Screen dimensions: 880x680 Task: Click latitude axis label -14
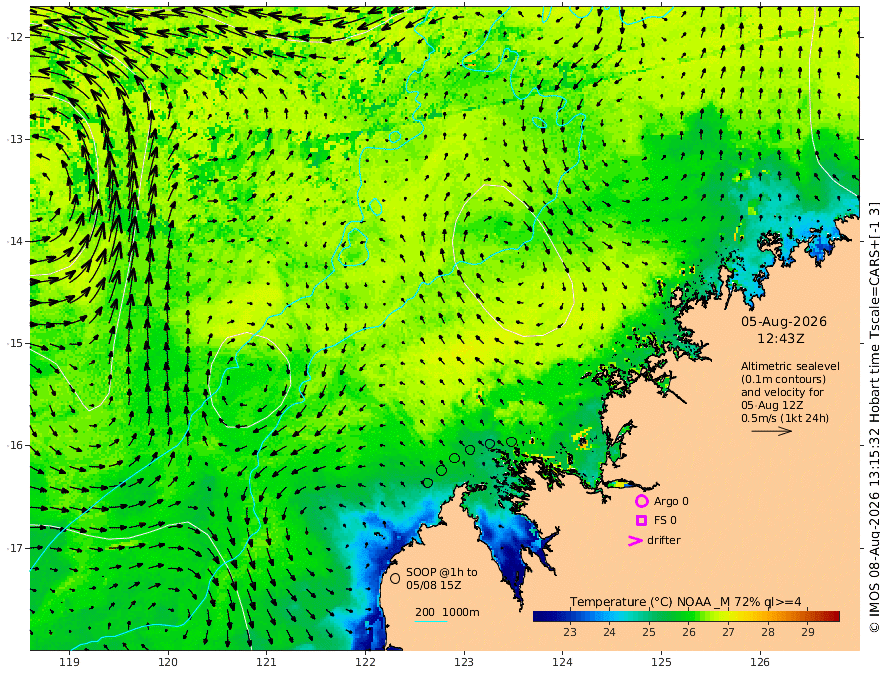coord(15,241)
